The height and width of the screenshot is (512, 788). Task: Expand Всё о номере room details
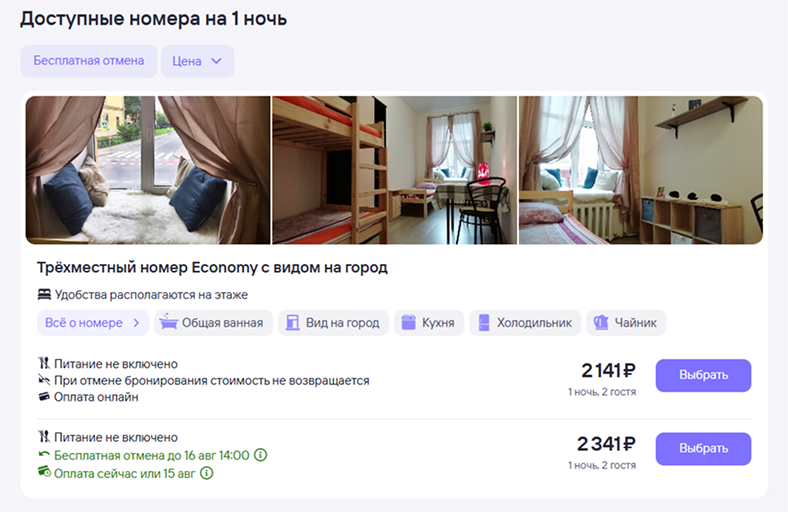(x=93, y=323)
